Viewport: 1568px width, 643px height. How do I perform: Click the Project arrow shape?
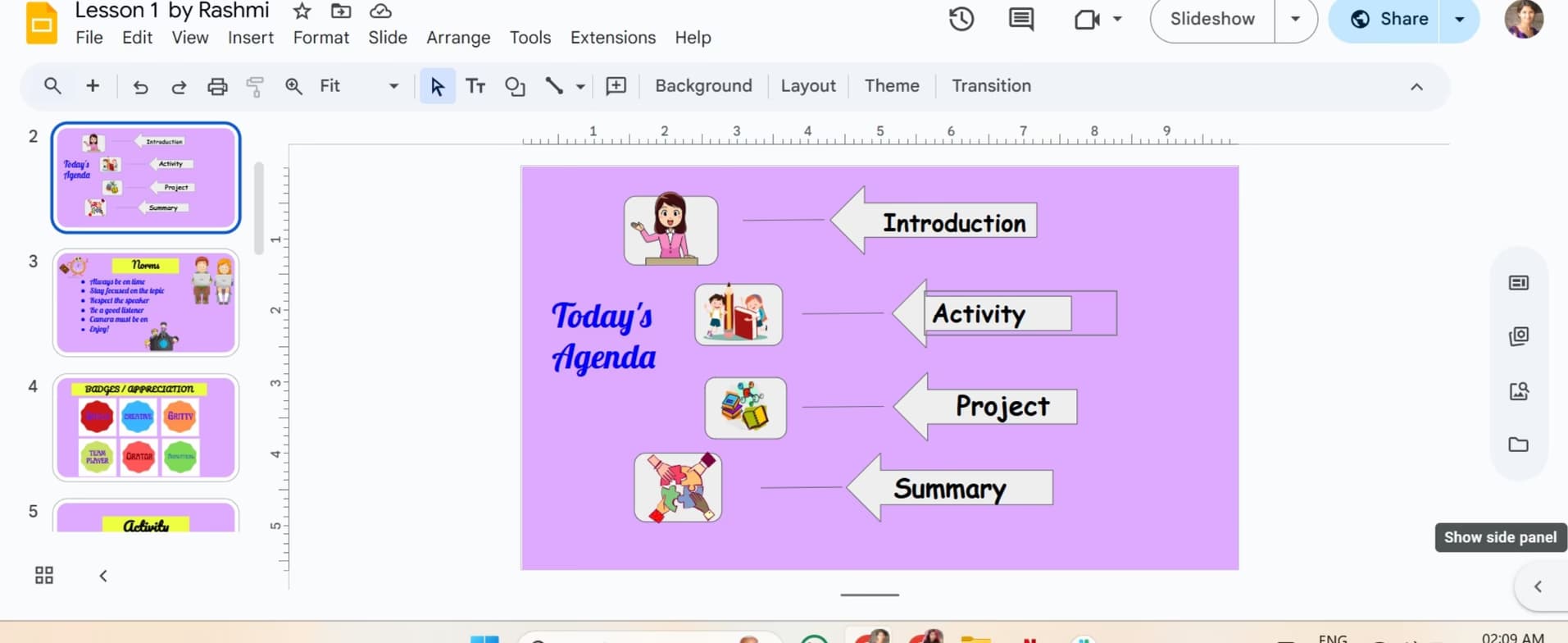tap(984, 406)
